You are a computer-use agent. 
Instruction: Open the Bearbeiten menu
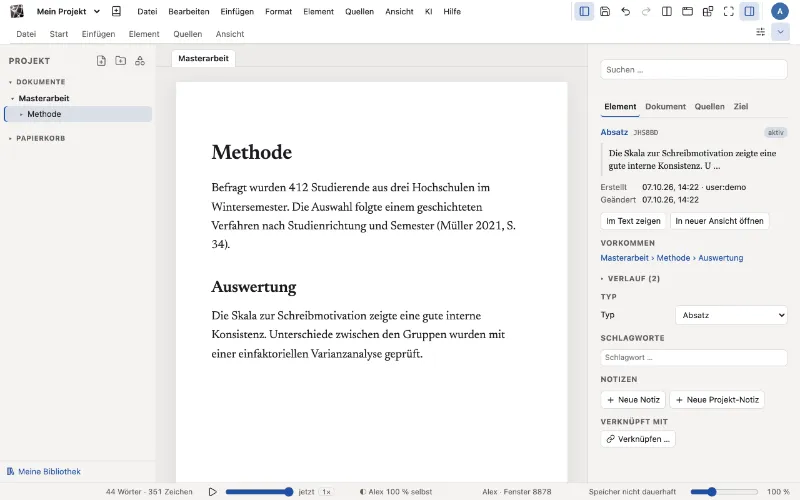[189, 11]
